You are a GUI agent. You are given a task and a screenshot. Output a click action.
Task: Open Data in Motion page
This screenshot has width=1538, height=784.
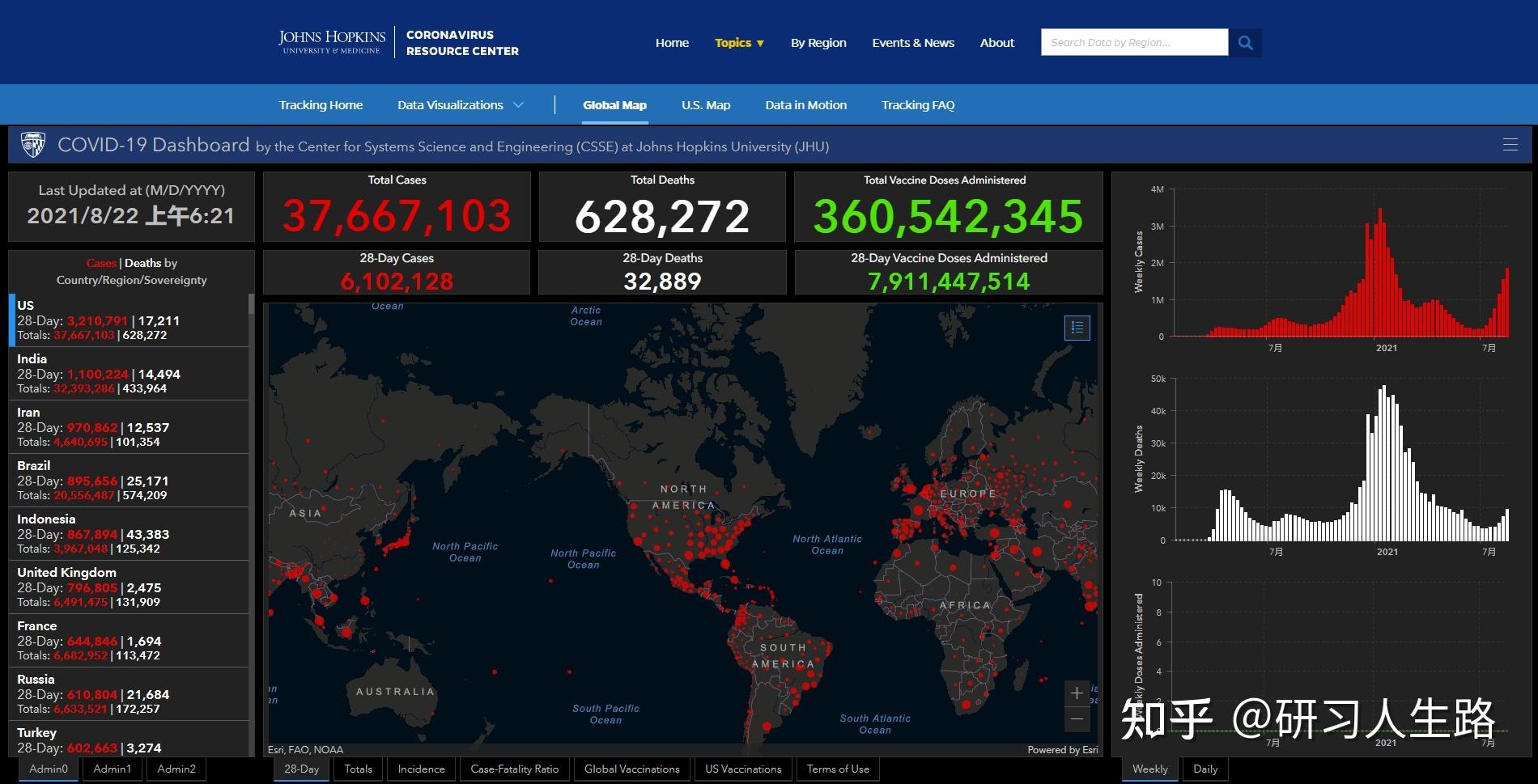[806, 105]
